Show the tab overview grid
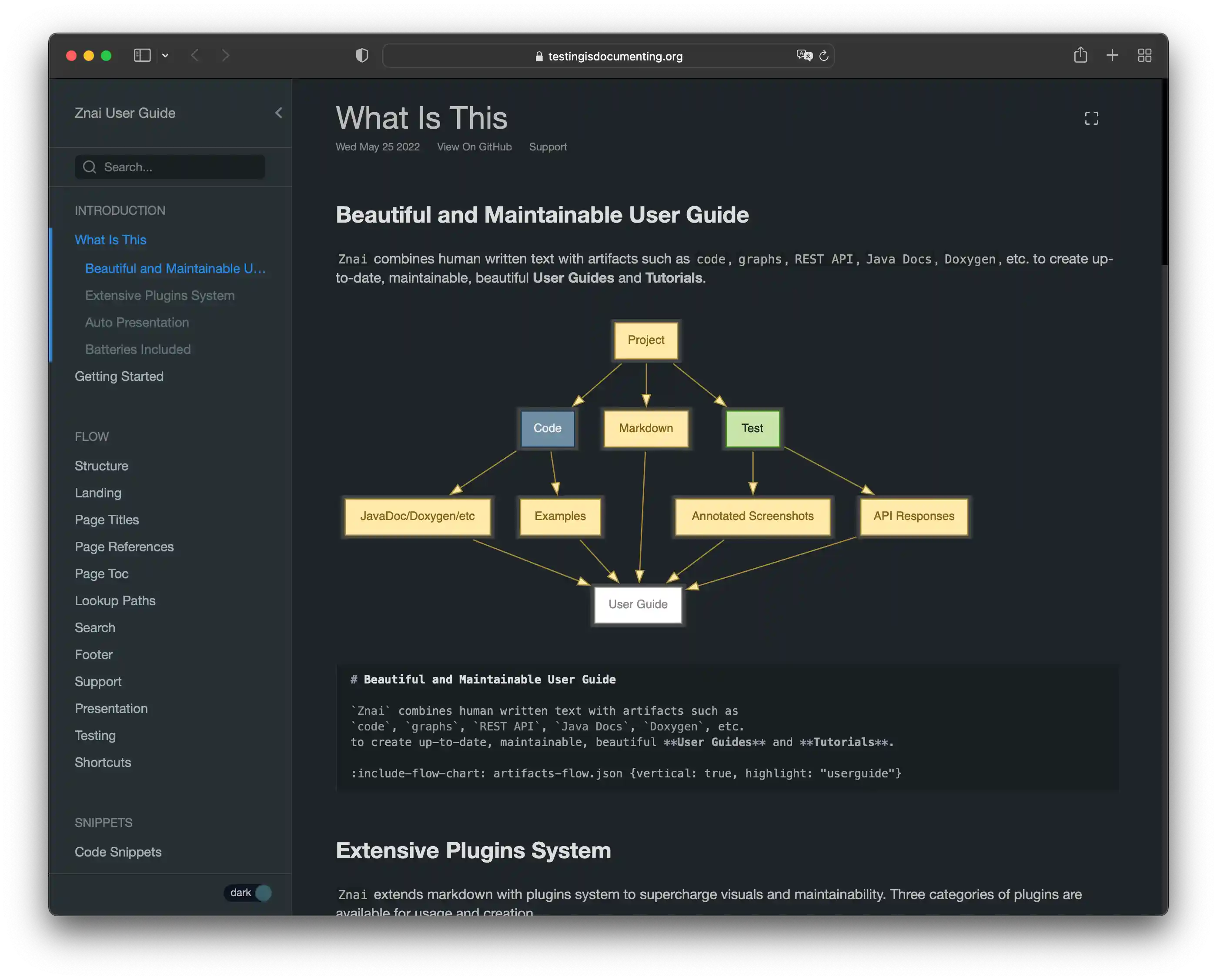This screenshot has width=1217, height=980. click(x=1145, y=55)
